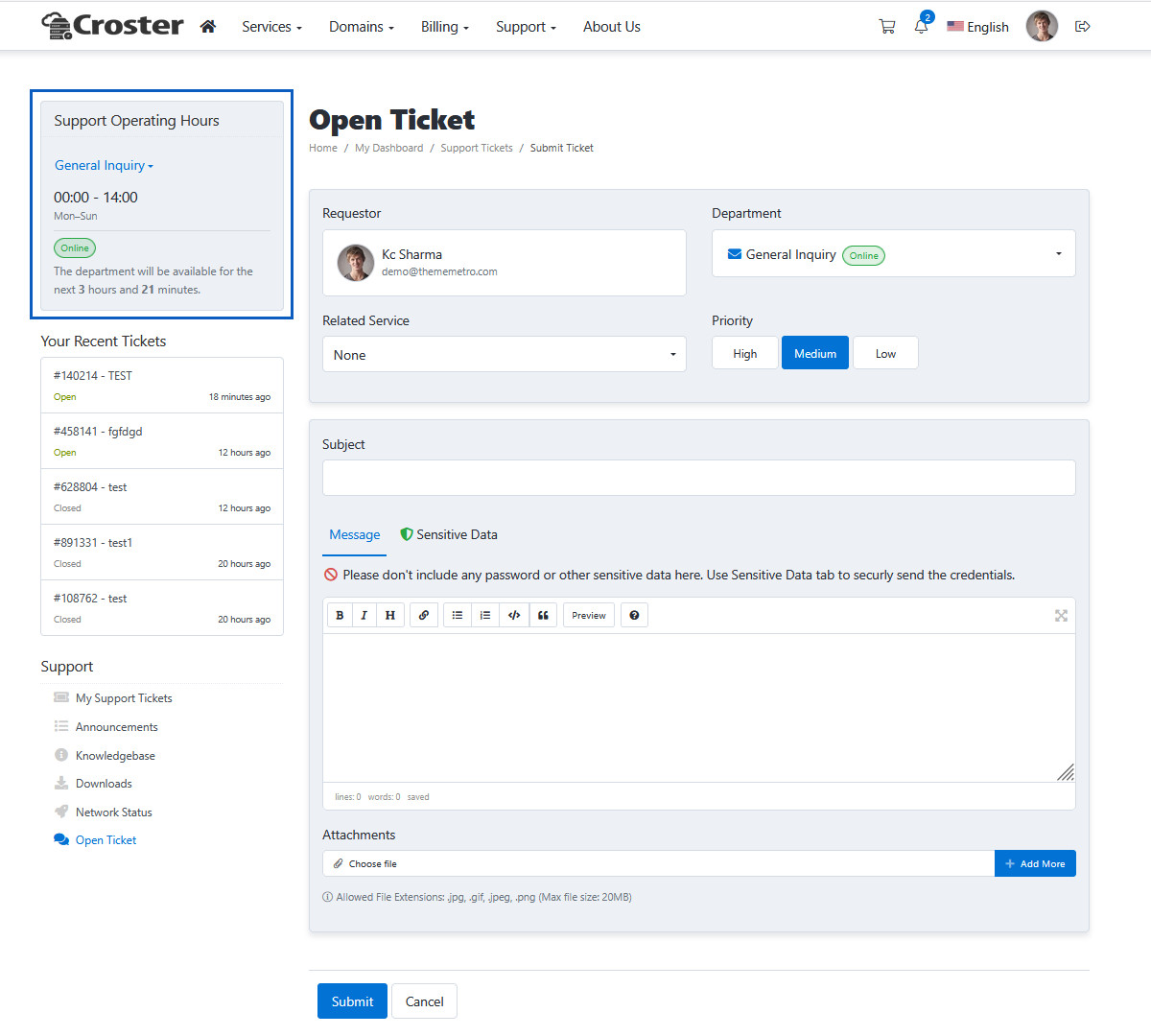Choose Low priority for the ticket

(885, 354)
